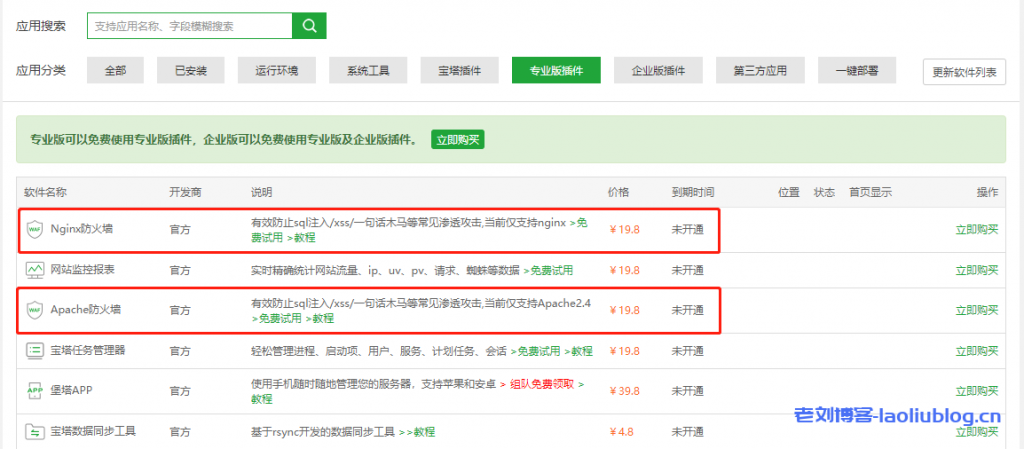Click the 状态 column header
The image size is (1024, 449).
pyautogui.click(x=824, y=193)
